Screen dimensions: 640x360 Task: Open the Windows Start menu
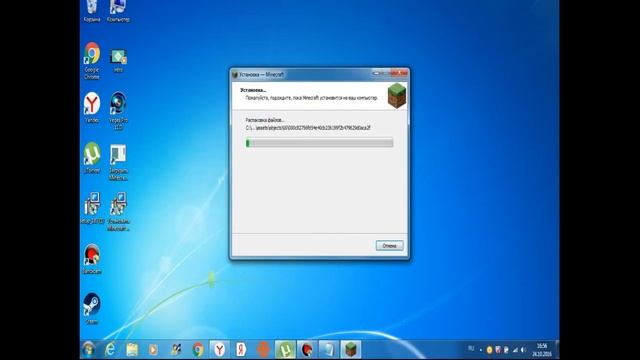pyautogui.click(x=88, y=349)
